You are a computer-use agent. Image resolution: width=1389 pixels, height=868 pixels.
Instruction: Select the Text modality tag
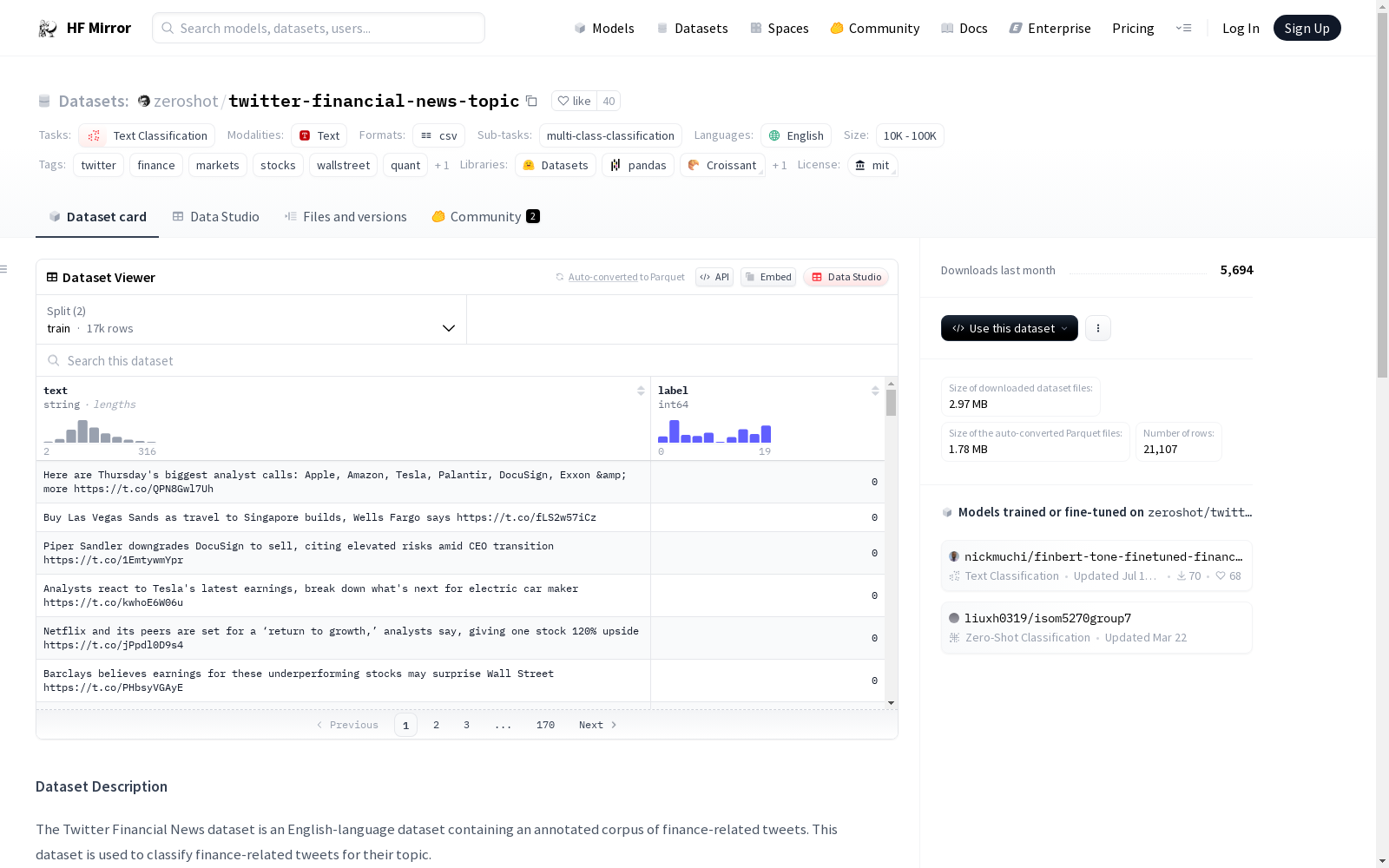pyautogui.click(x=319, y=135)
